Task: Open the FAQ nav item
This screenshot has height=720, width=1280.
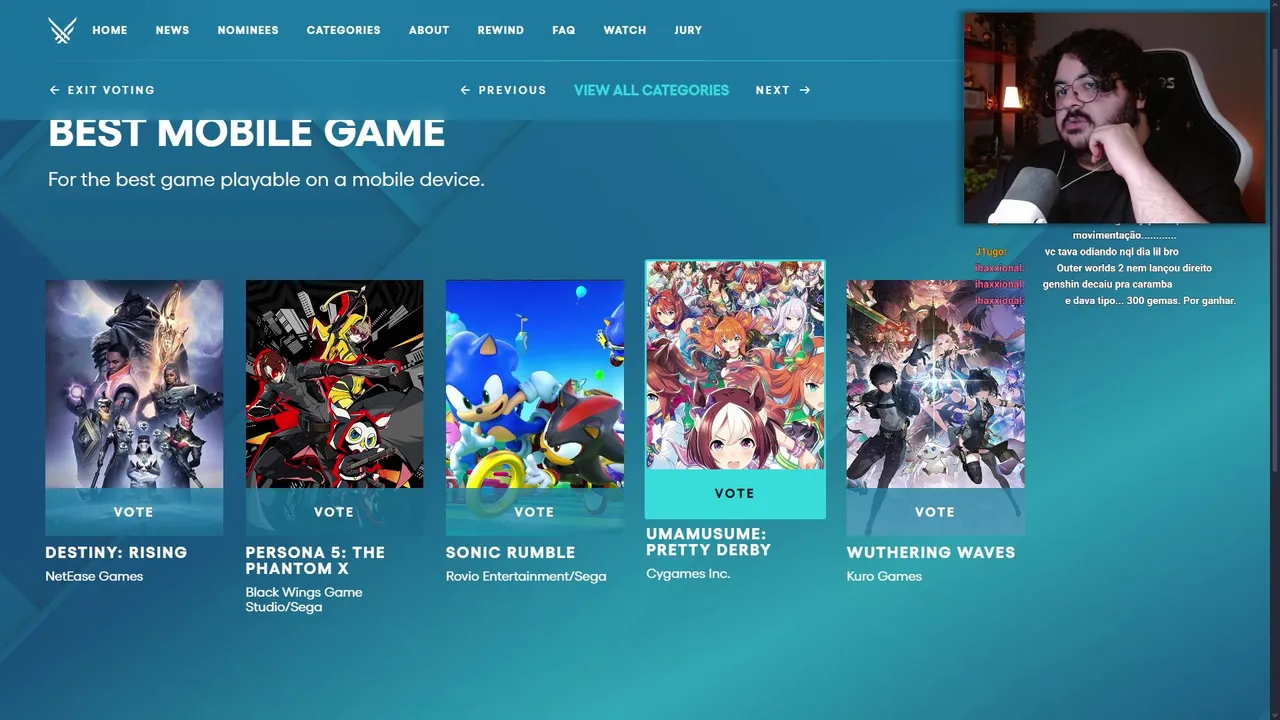Action: (564, 30)
